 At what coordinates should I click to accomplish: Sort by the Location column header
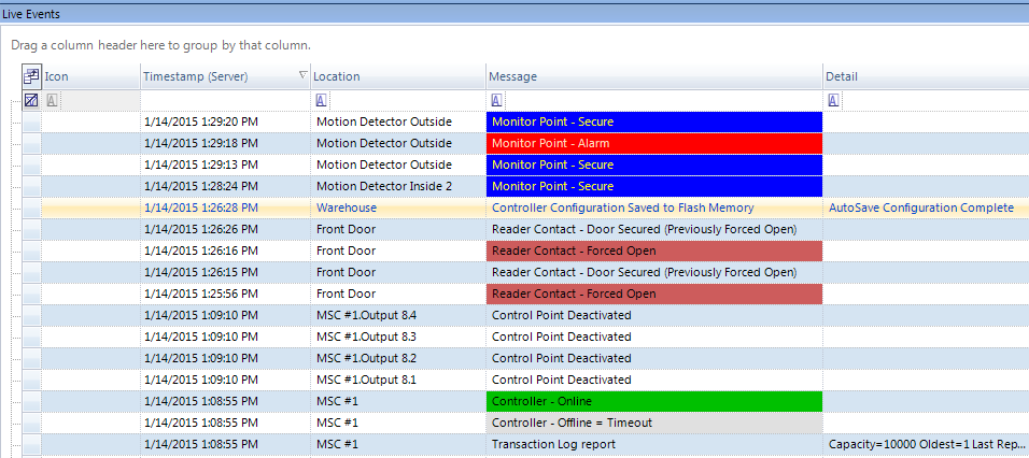tap(336, 77)
